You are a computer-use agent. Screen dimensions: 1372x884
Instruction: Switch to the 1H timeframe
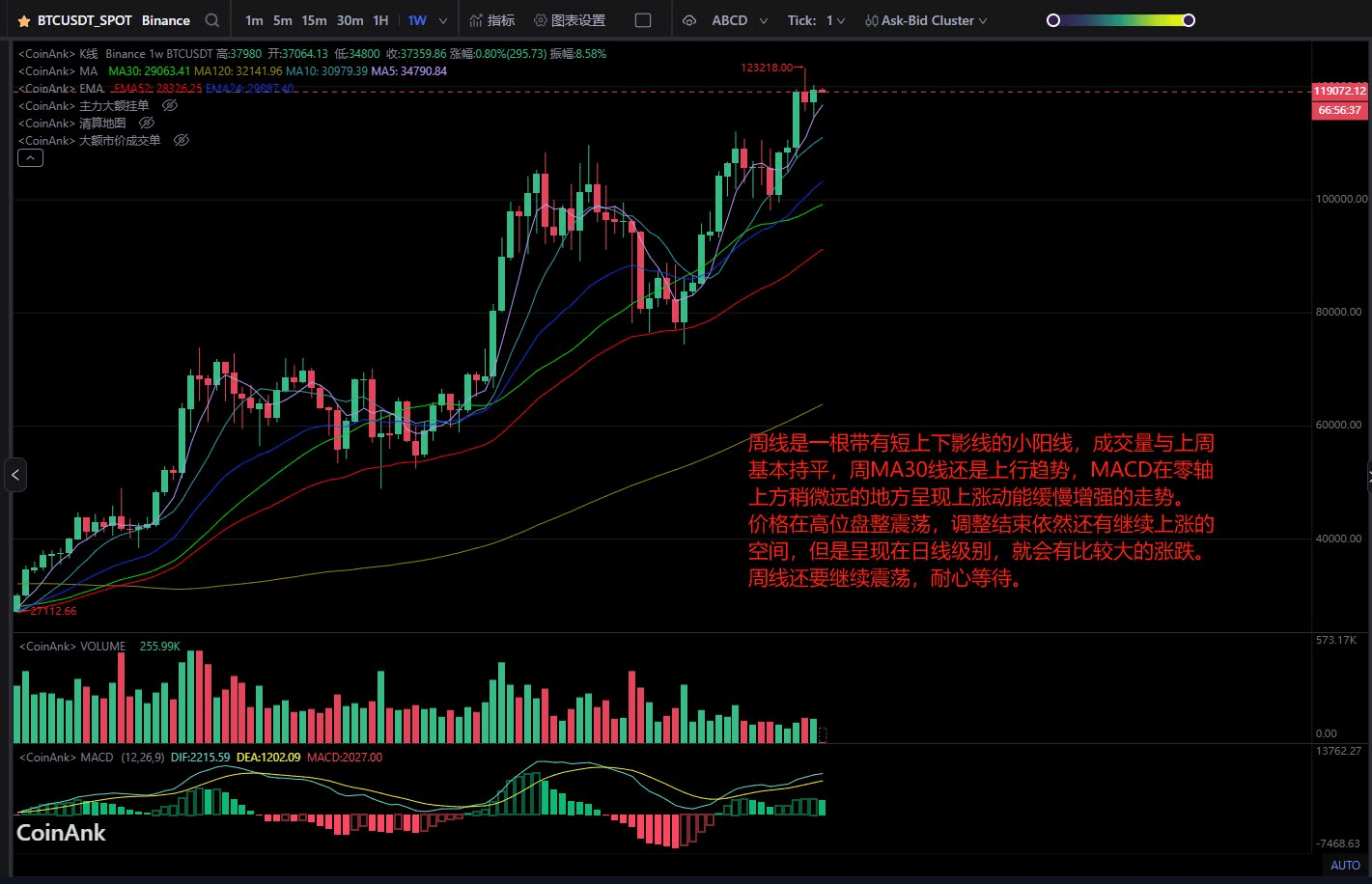point(380,20)
